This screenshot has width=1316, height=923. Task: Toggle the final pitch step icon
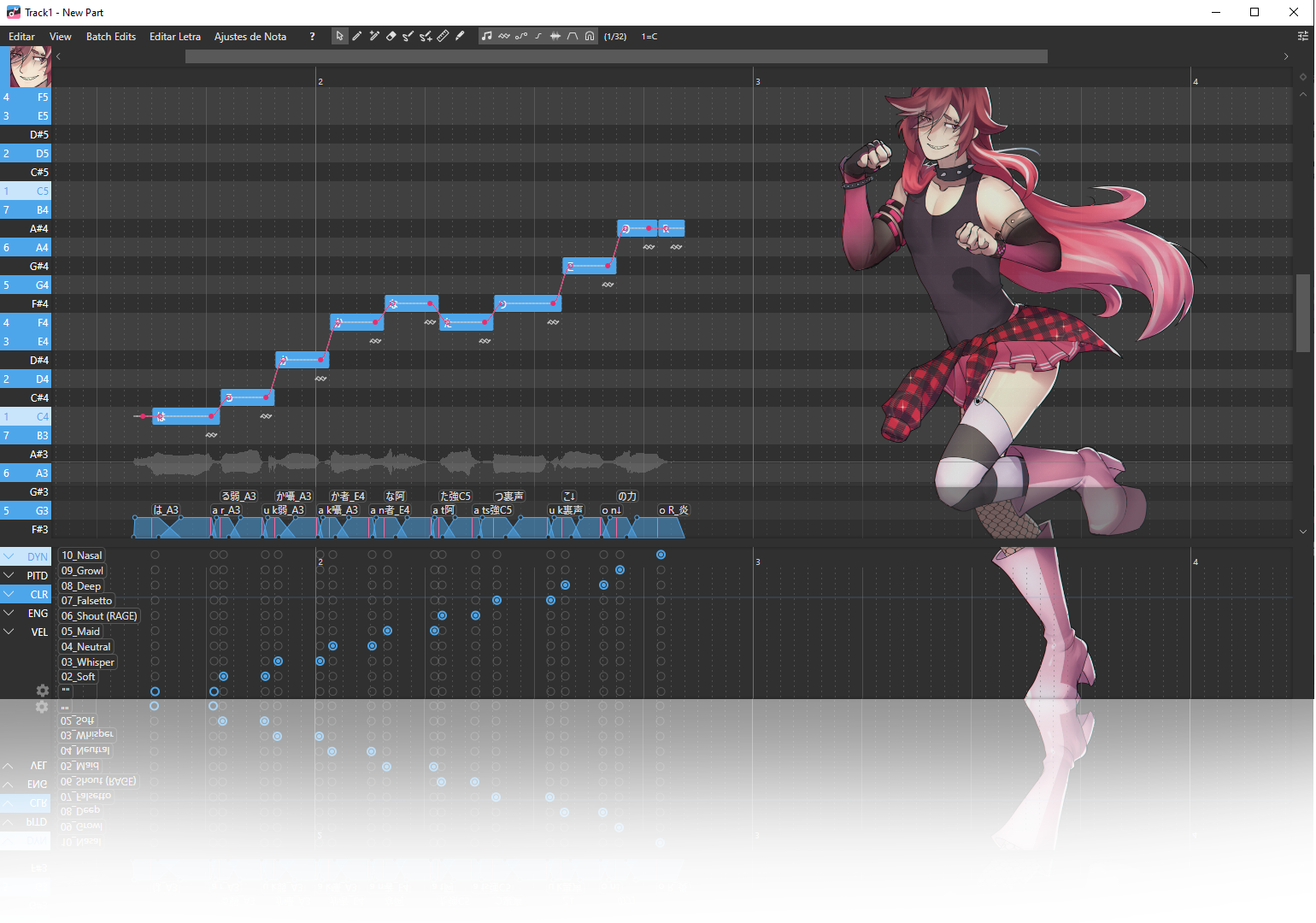(538, 36)
